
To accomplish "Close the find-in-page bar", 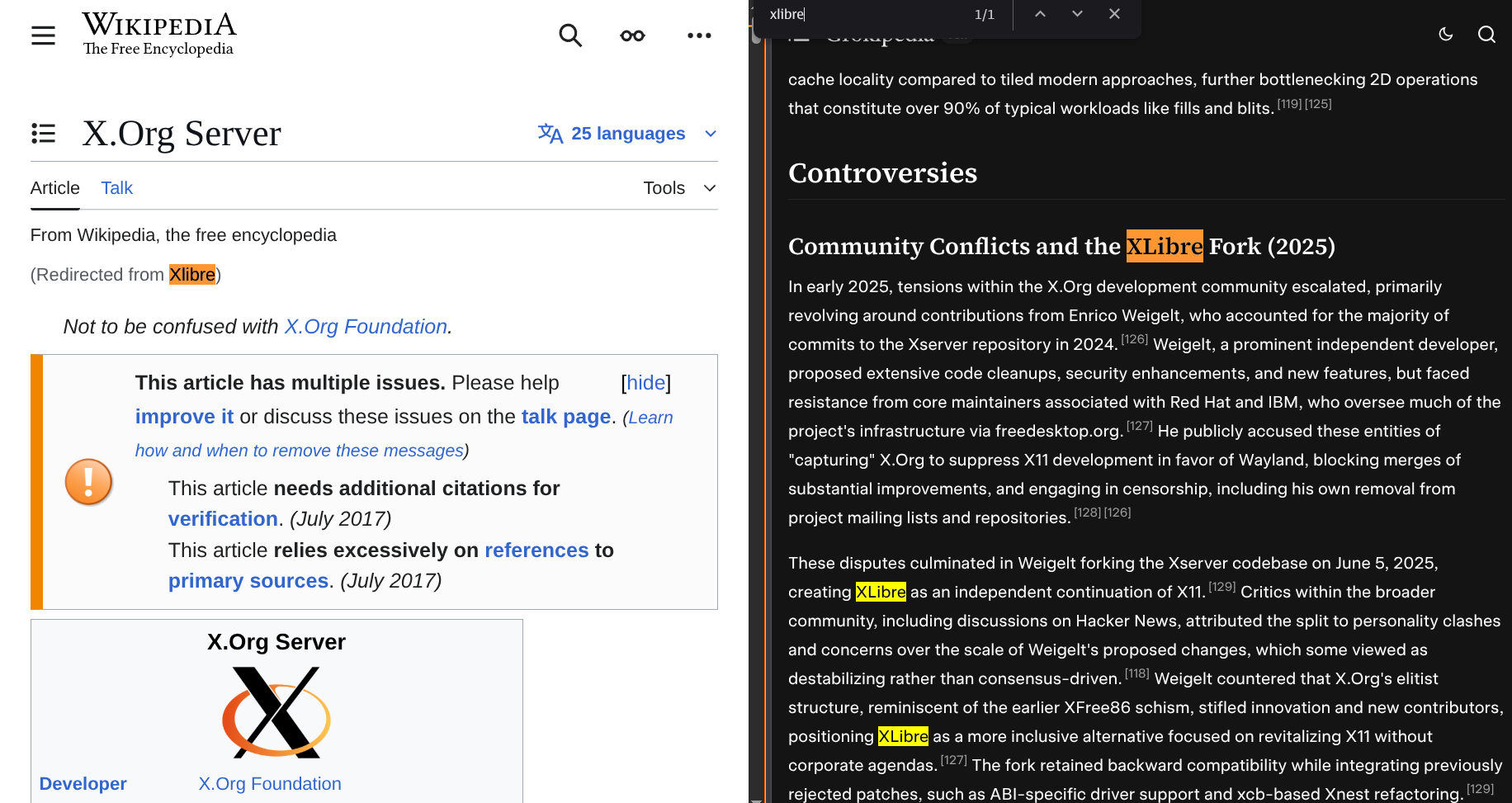I will point(1114,14).
